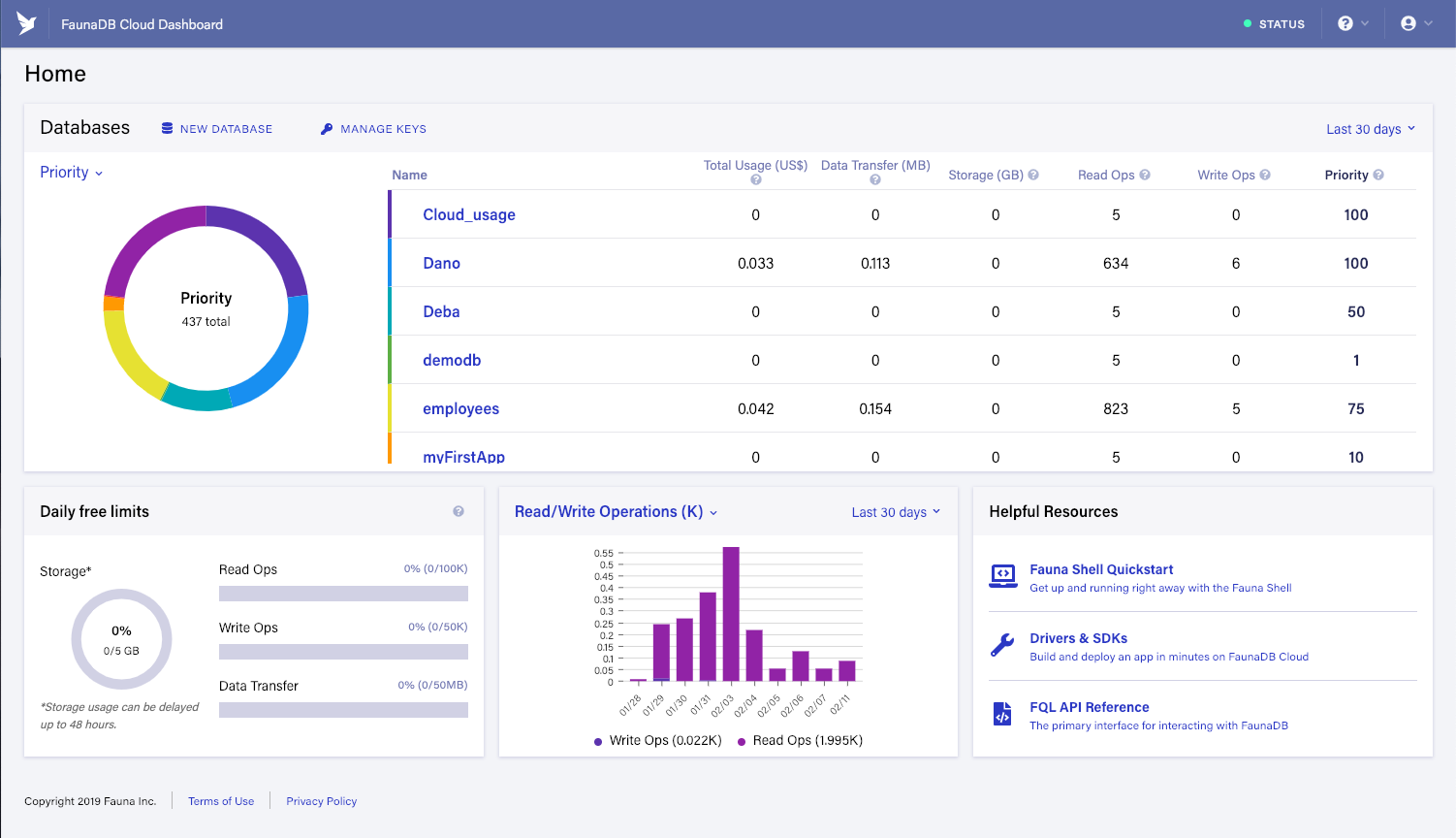This screenshot has height=838, width=1456.
Task: Click Dano read ops value 634
Action: click(1116, 263)
